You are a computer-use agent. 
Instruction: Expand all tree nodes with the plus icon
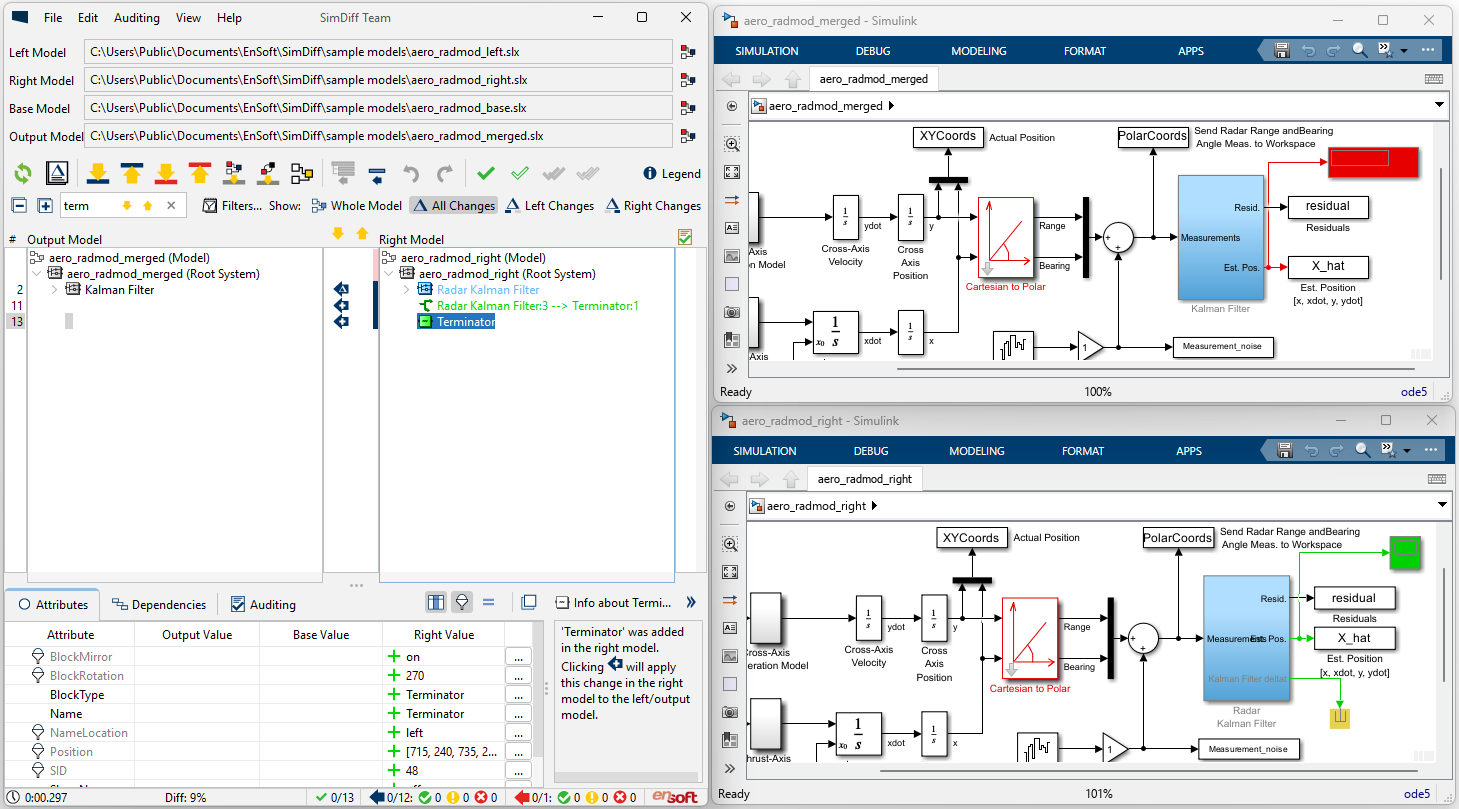pyautogui.click(x=45, y=206)
